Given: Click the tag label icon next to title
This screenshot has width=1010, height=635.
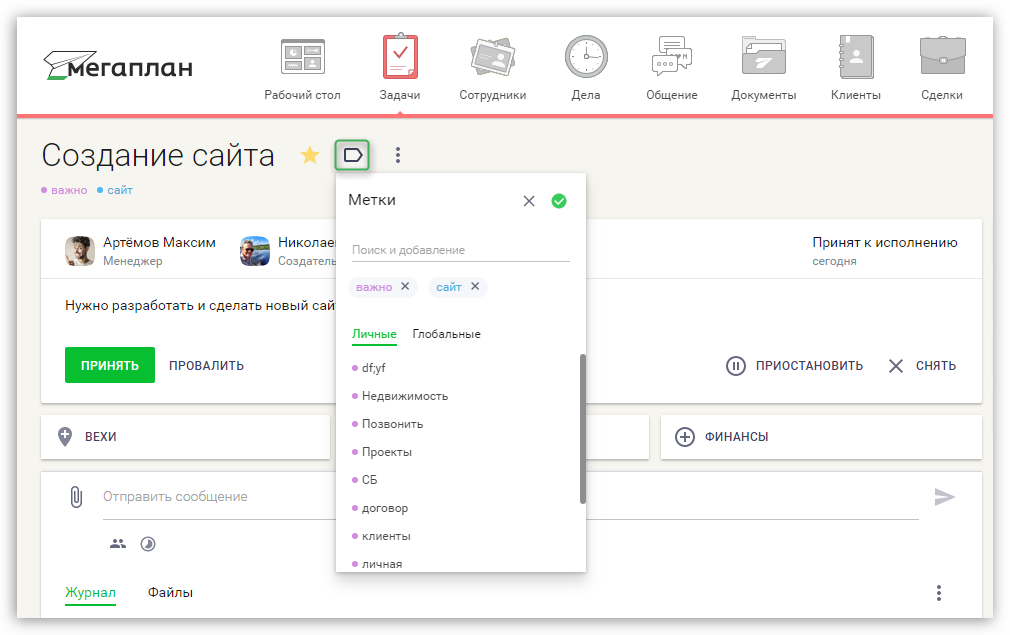Looking at the screenshot, I should point(352,155).
